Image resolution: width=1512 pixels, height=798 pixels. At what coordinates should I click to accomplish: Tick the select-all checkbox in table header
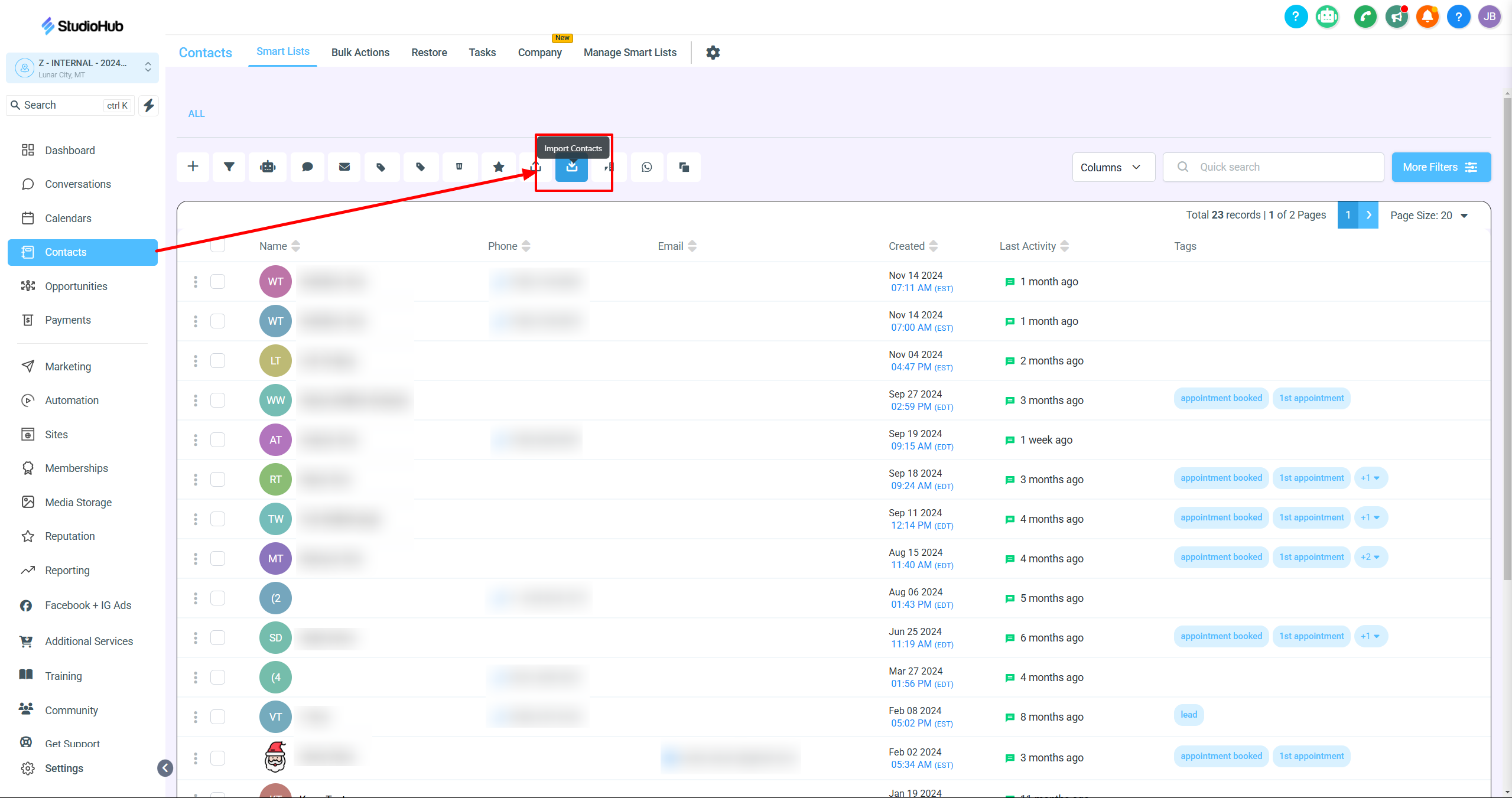[218, 246]
